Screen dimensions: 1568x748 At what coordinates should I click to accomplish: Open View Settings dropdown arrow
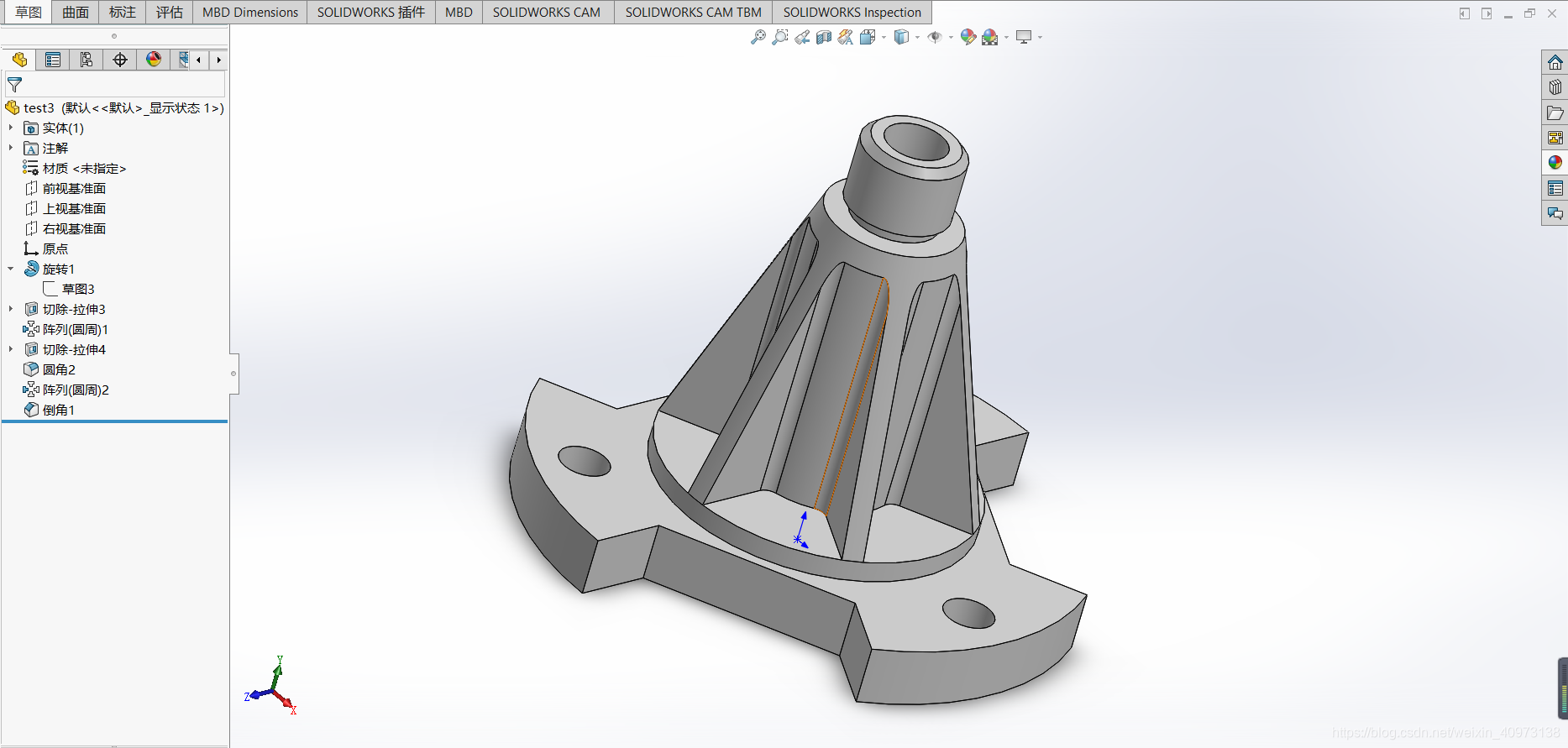[1040, 37]
